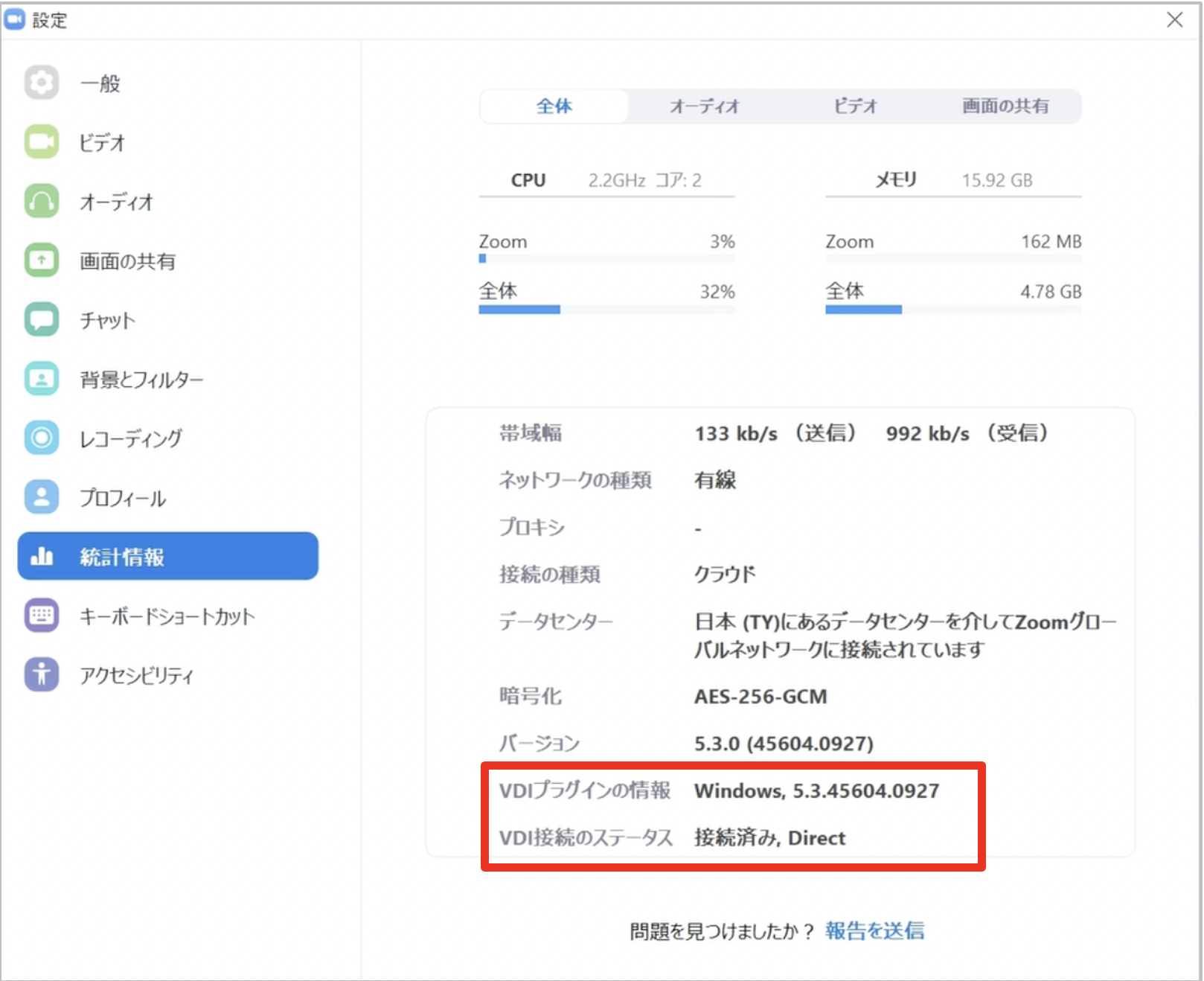Click the 設定 window title
1204x981 pixels.
click(50, 20)
